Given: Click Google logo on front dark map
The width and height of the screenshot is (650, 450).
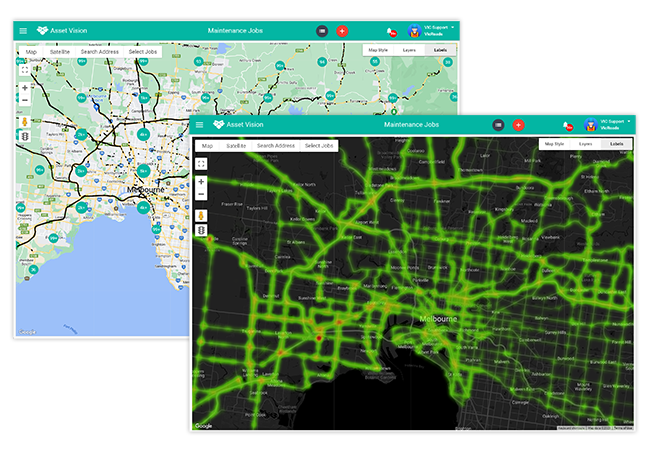Looking at the screenshot, I should pyautogui.click(x=204, y=426).
